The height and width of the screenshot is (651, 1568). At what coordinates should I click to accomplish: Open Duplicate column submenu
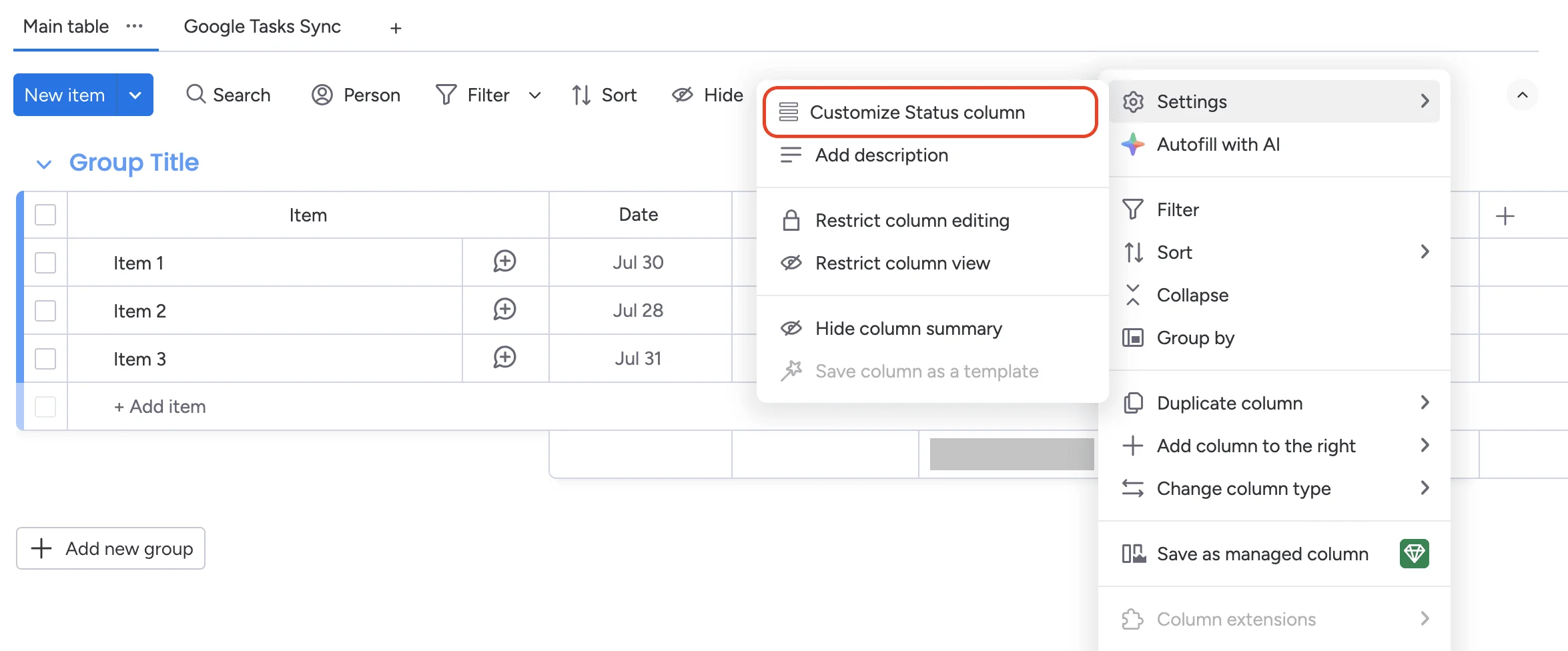[x=1274, y=403]
